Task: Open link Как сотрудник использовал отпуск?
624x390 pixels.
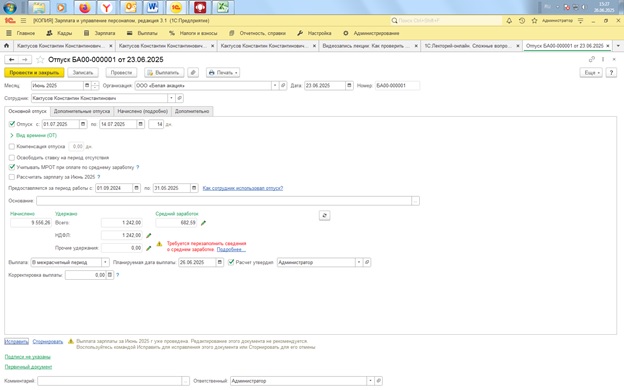Action: pos(243,188)
